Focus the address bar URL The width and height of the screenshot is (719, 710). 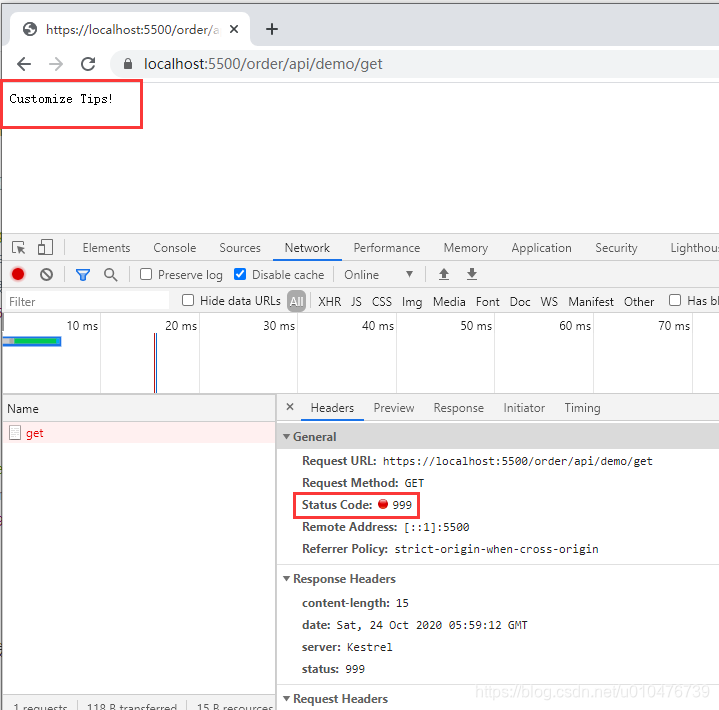(x=263, y=64)
